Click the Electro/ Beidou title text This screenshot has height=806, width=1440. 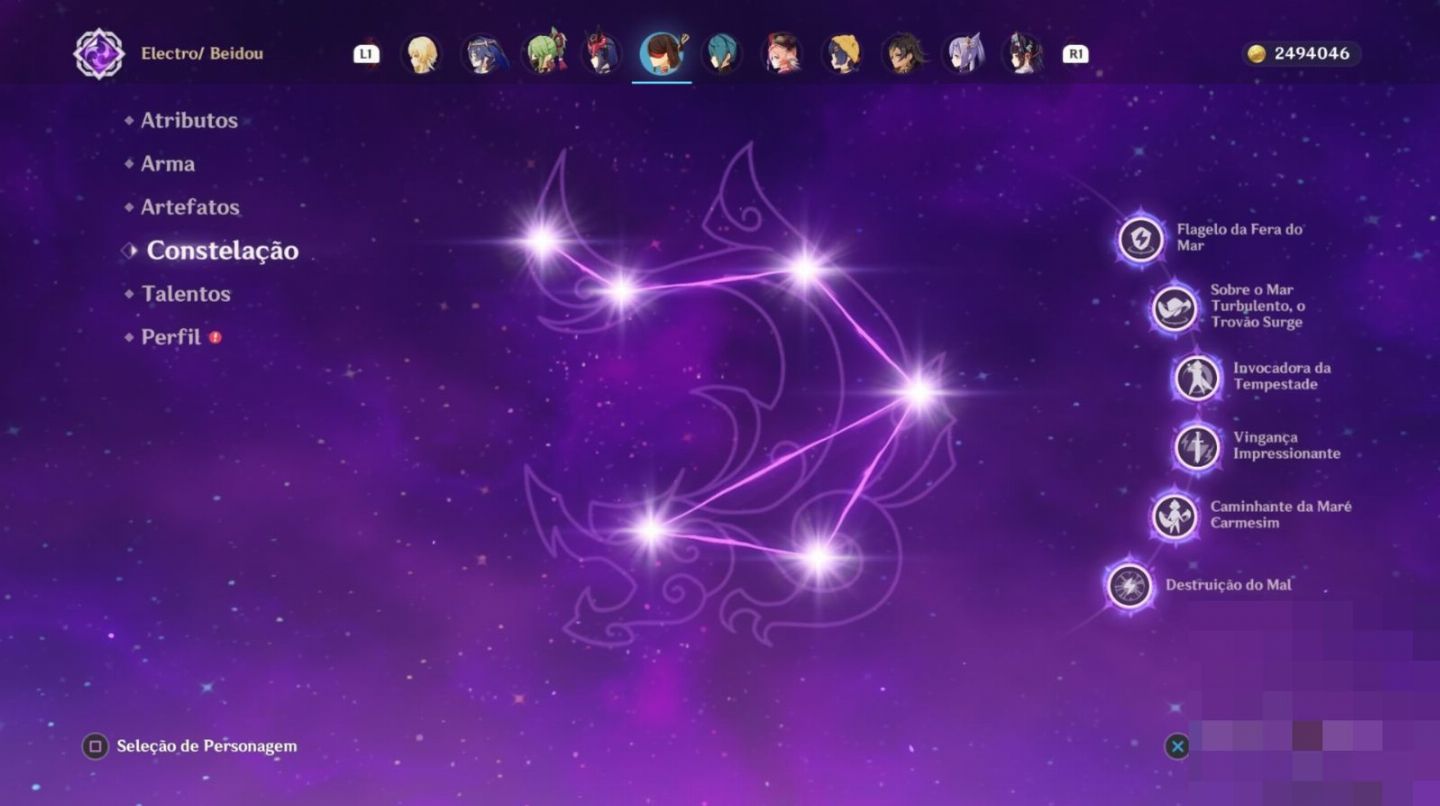coord(202,53)
